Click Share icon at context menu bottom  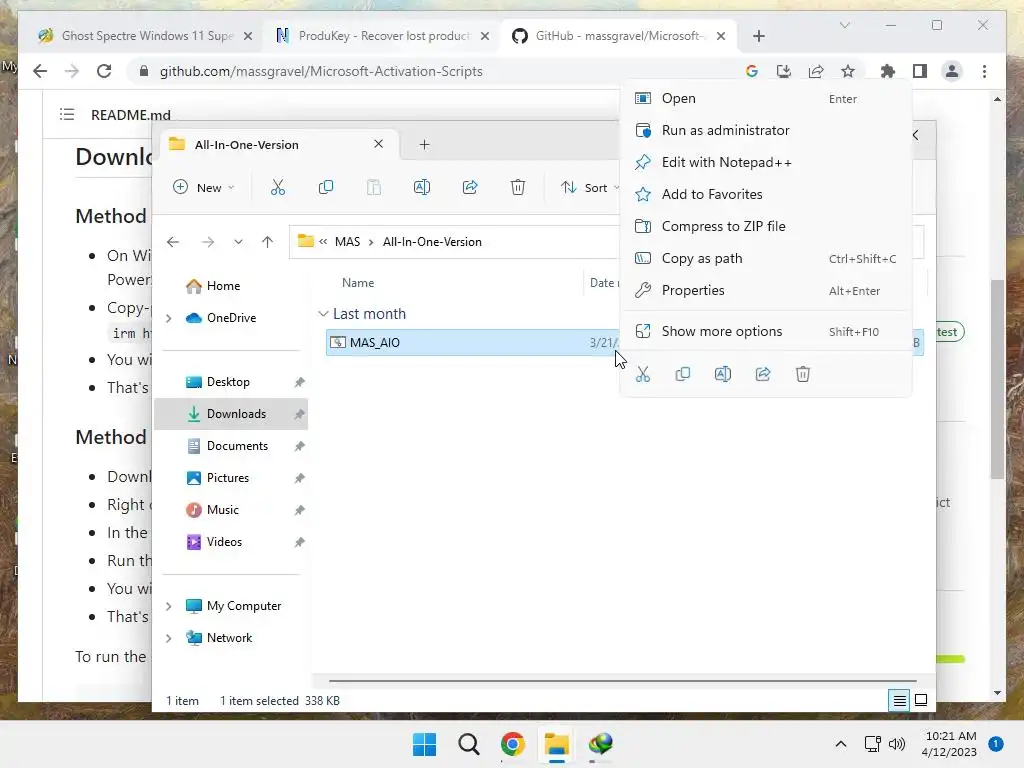point(763,374)
